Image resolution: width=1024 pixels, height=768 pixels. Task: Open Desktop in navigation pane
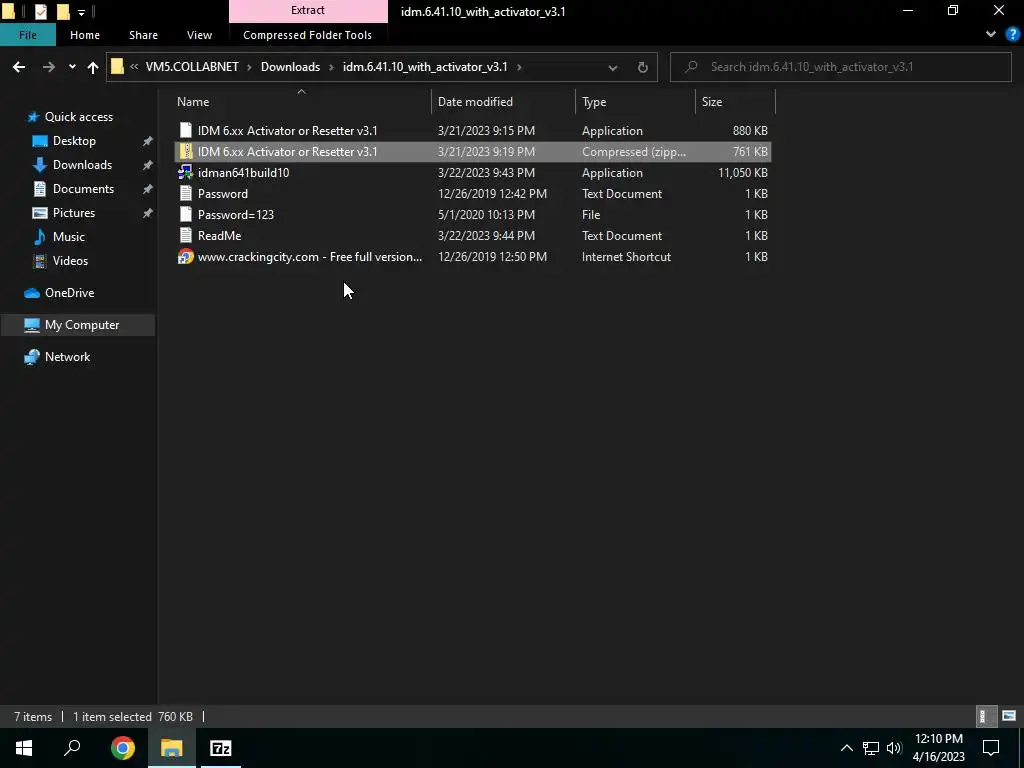(74, 141)
